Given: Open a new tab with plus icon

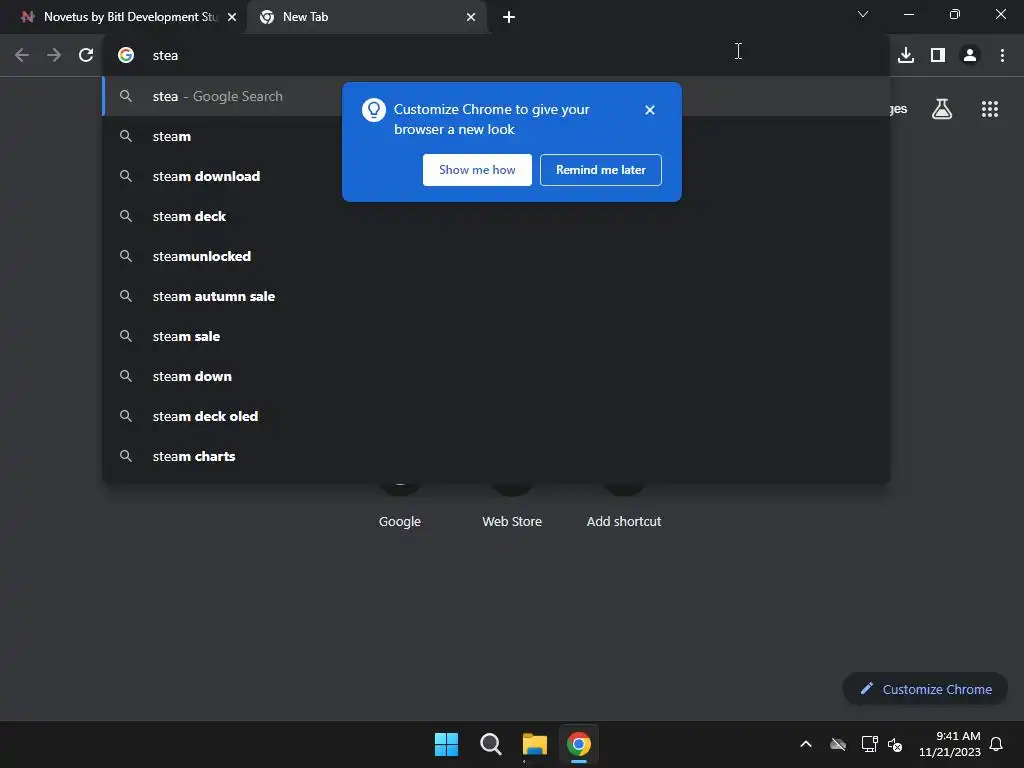Looking at the screenshot, I should [509, 17].
